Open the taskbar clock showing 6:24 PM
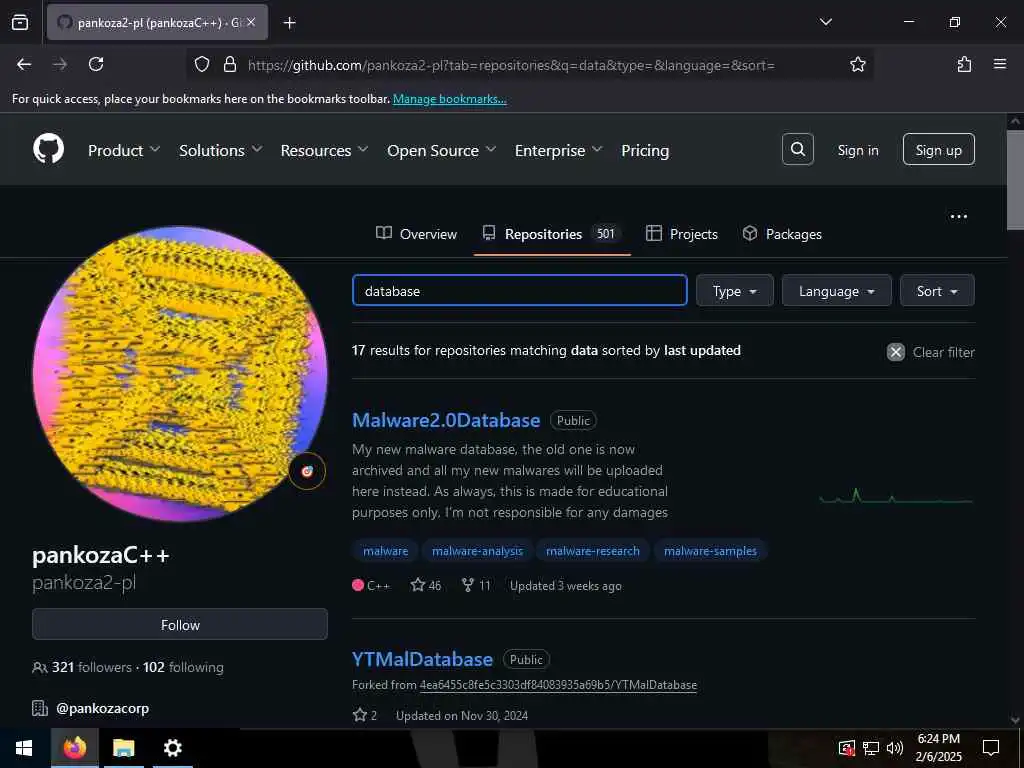 (x=938, y=748)
